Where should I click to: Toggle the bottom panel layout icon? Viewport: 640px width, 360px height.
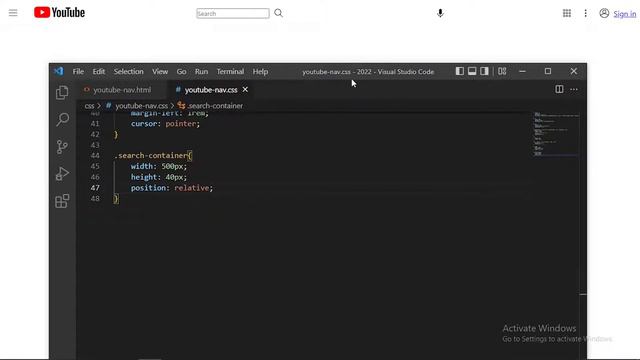tap(472, 71)
